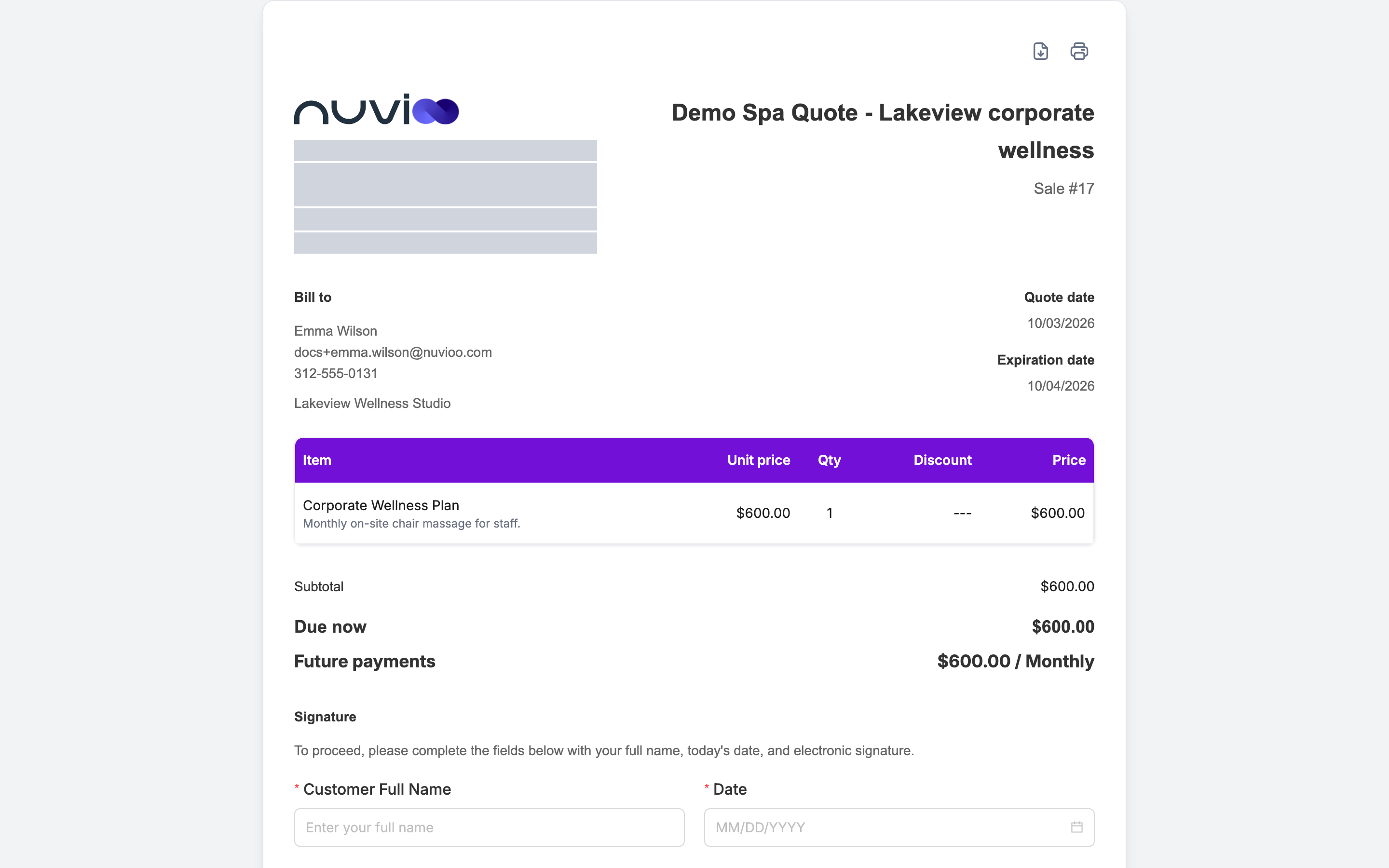Click the Discount column header
Screen dimensions: 1389x868
tap(942, 460)
